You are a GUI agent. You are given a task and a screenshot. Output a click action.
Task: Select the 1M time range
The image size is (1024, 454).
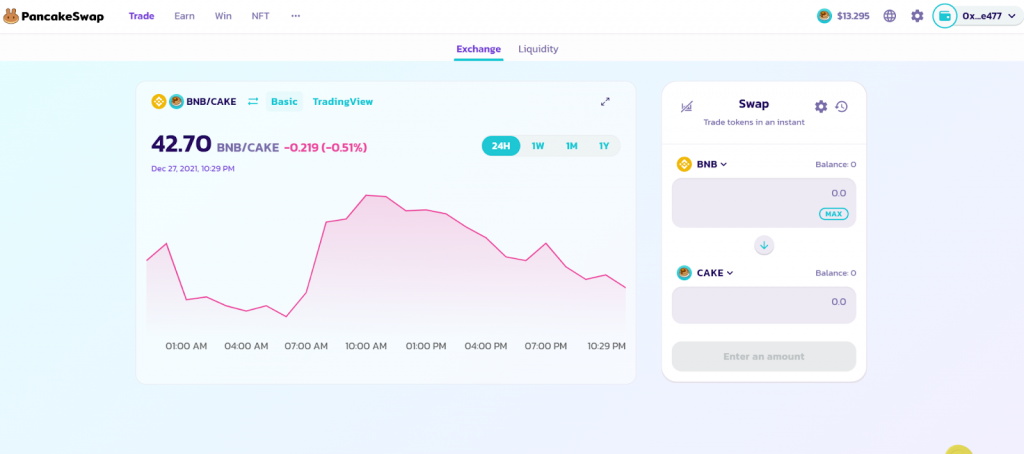(571, 146)
